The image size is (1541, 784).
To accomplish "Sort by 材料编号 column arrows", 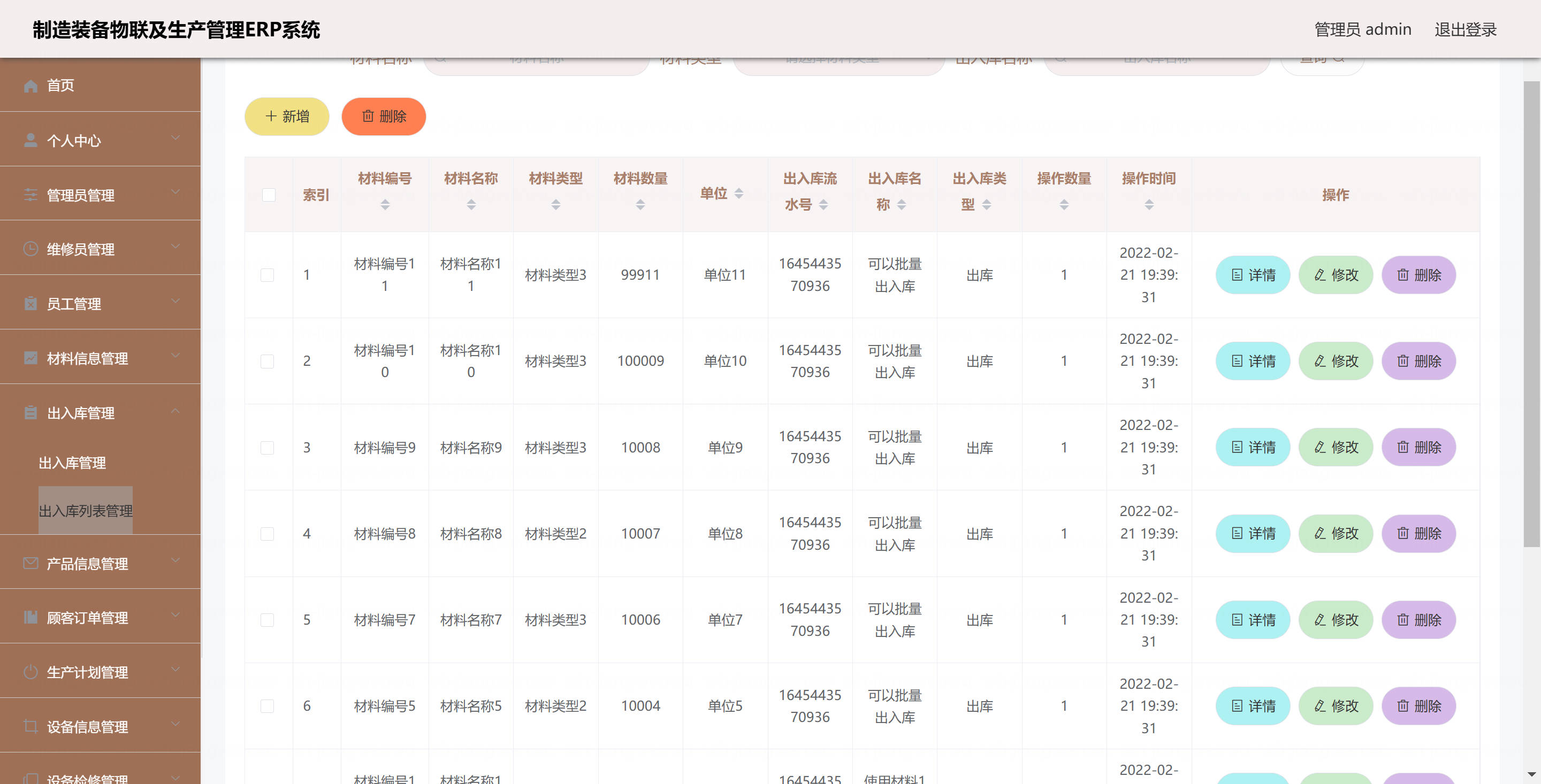I will 385,204.
